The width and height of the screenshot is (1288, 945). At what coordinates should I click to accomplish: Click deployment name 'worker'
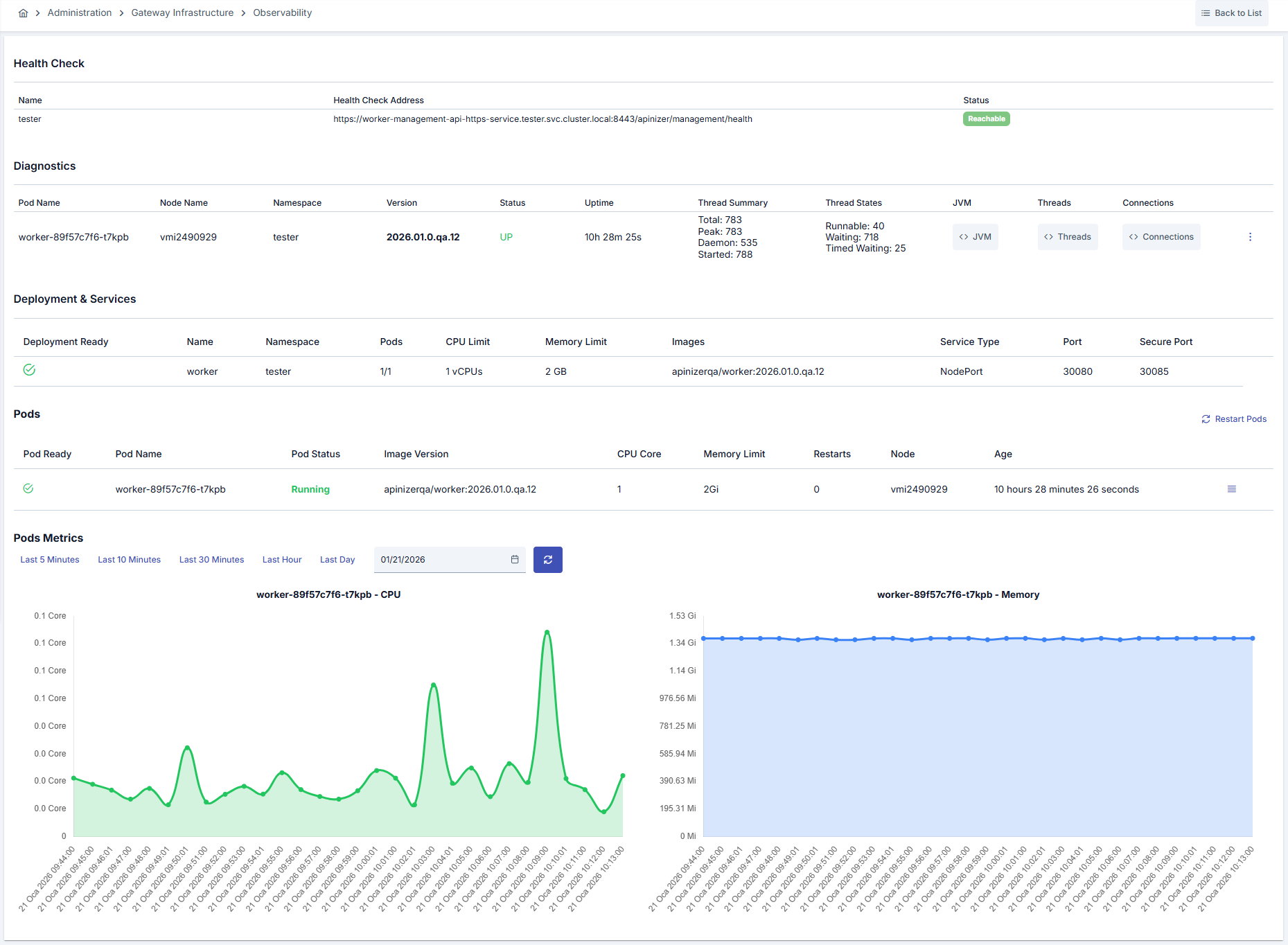pyautogui.click(x=202, y=371)
